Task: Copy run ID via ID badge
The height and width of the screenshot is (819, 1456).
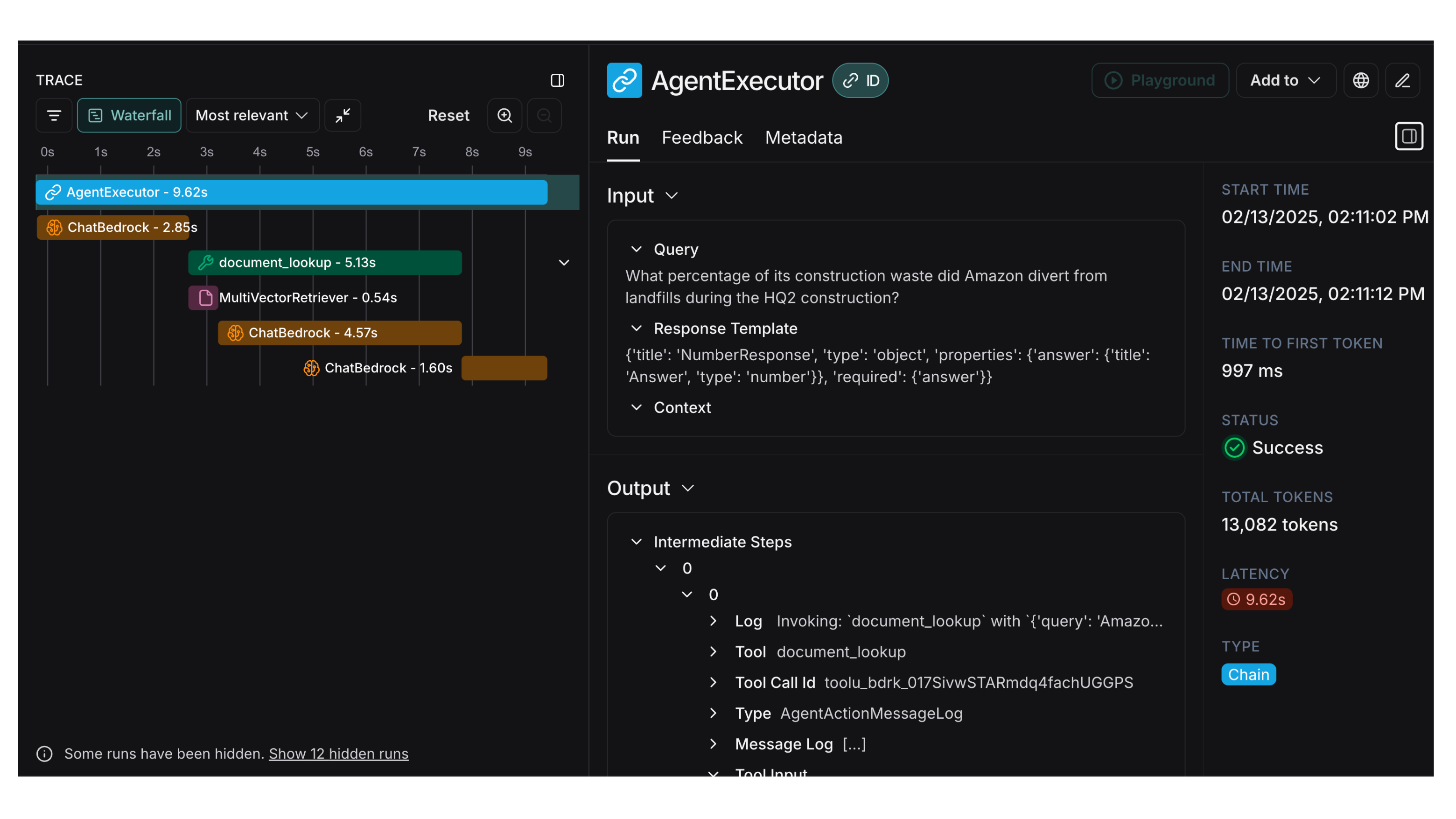Action: tap(860, 80)
